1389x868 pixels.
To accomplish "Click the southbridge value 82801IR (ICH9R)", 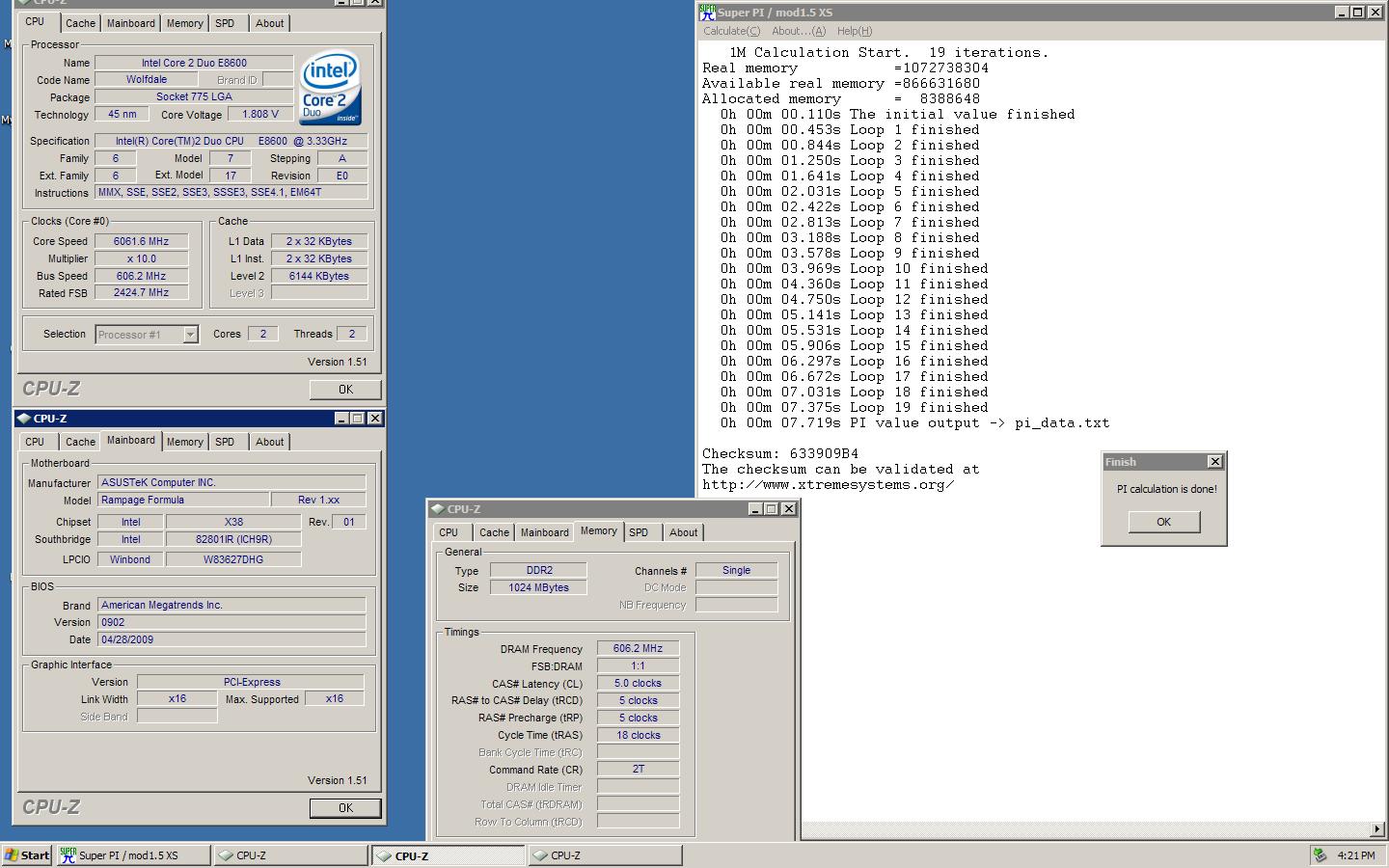I will [233, 540].
